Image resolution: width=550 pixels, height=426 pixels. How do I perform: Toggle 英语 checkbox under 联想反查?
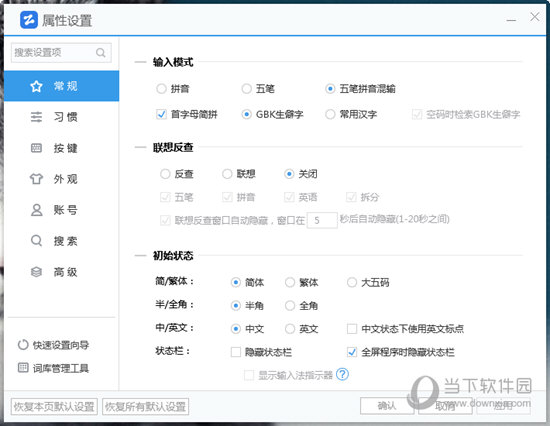tap(289, 197)
